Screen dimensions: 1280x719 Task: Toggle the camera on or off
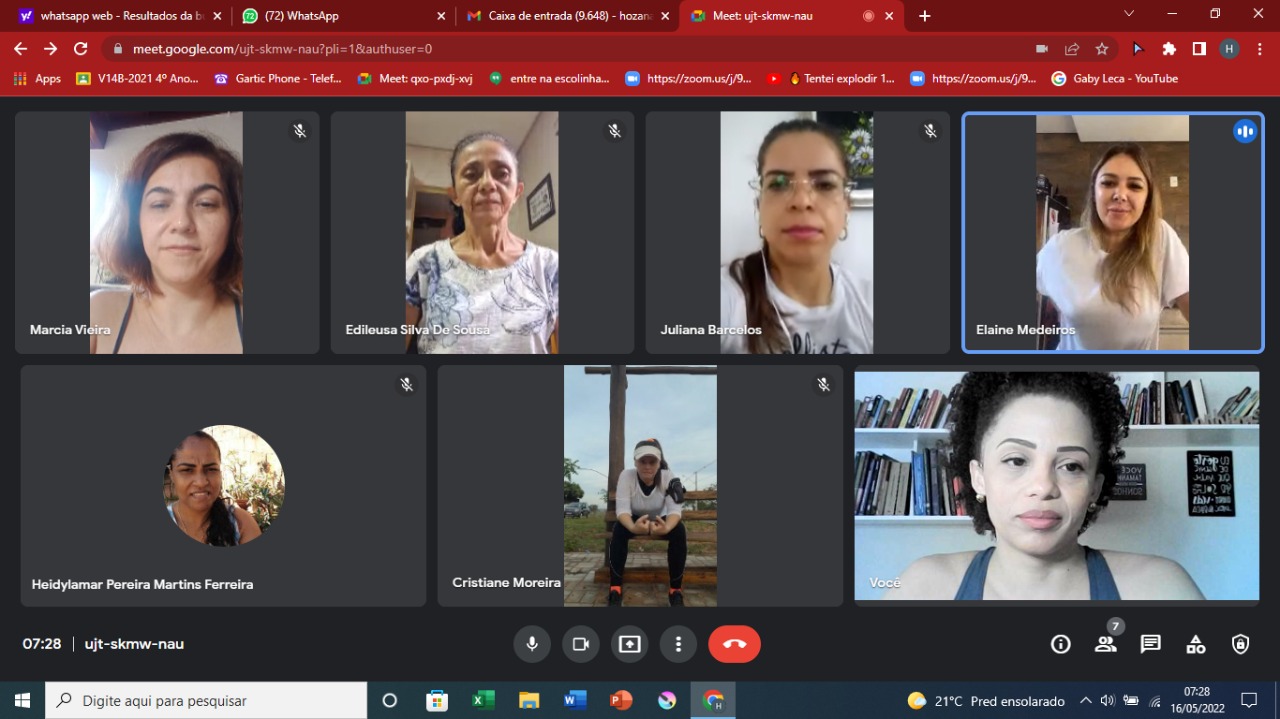(580, 644)
